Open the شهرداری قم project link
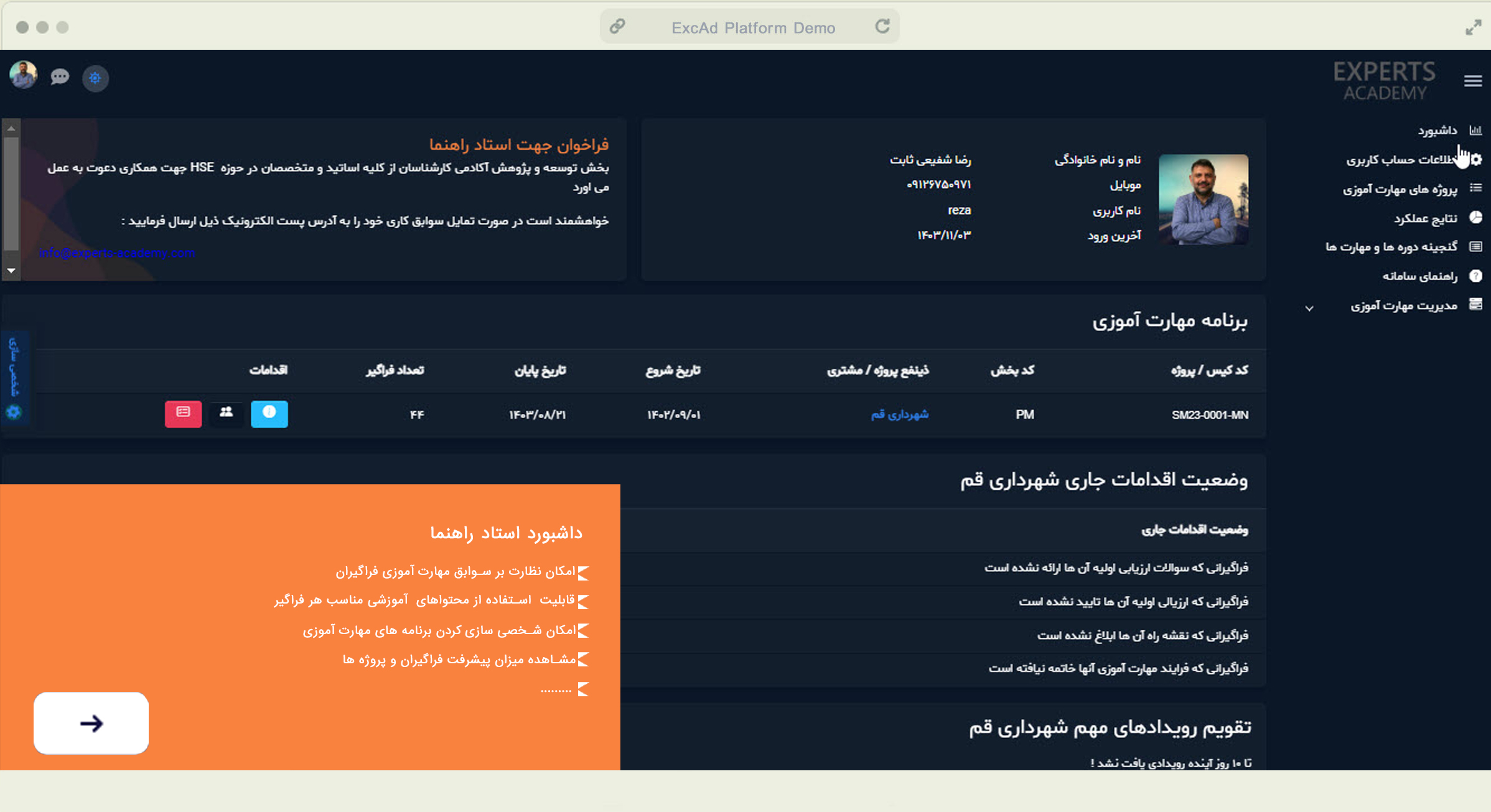 point(899,414)
